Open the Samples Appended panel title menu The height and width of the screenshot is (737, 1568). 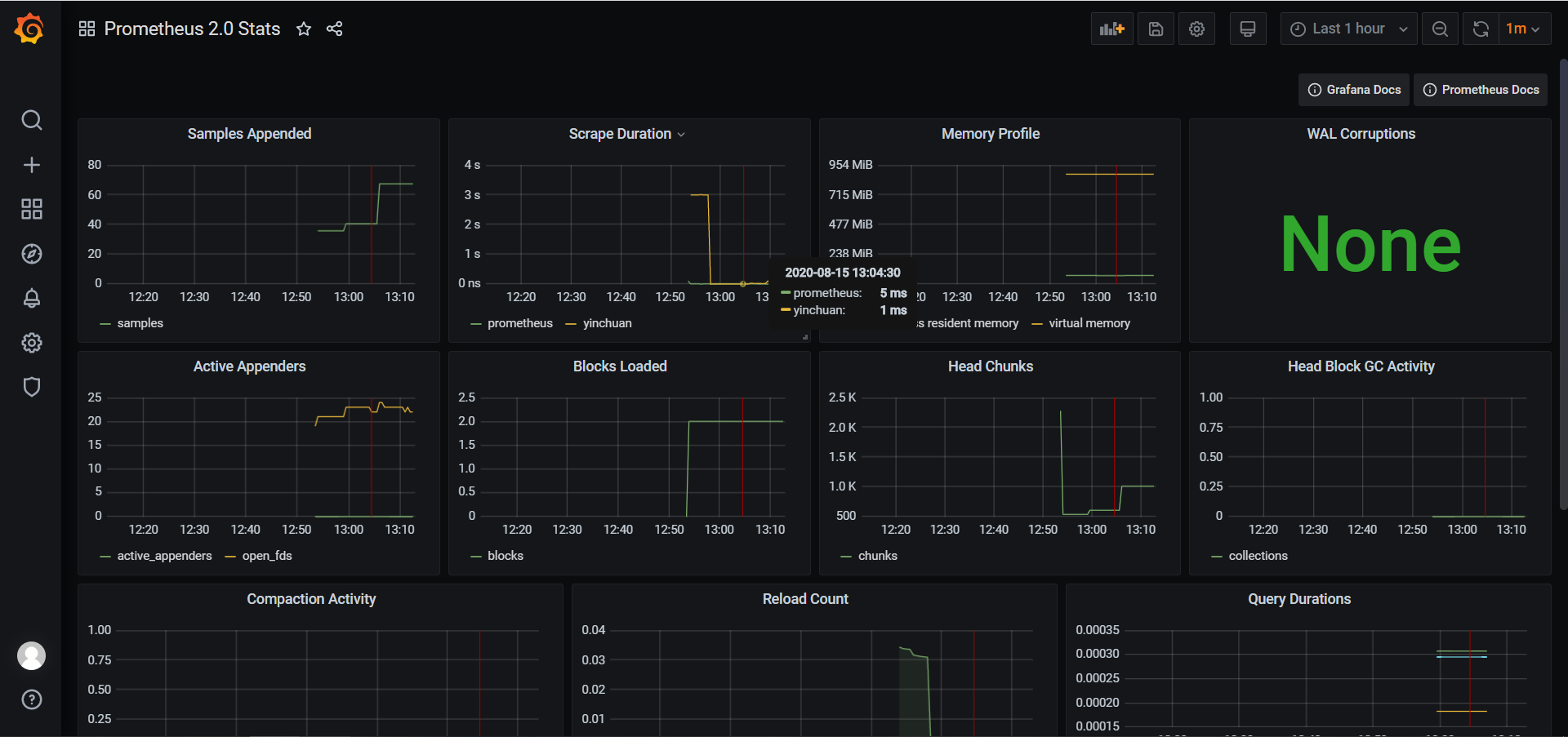[x=249, y=134]
